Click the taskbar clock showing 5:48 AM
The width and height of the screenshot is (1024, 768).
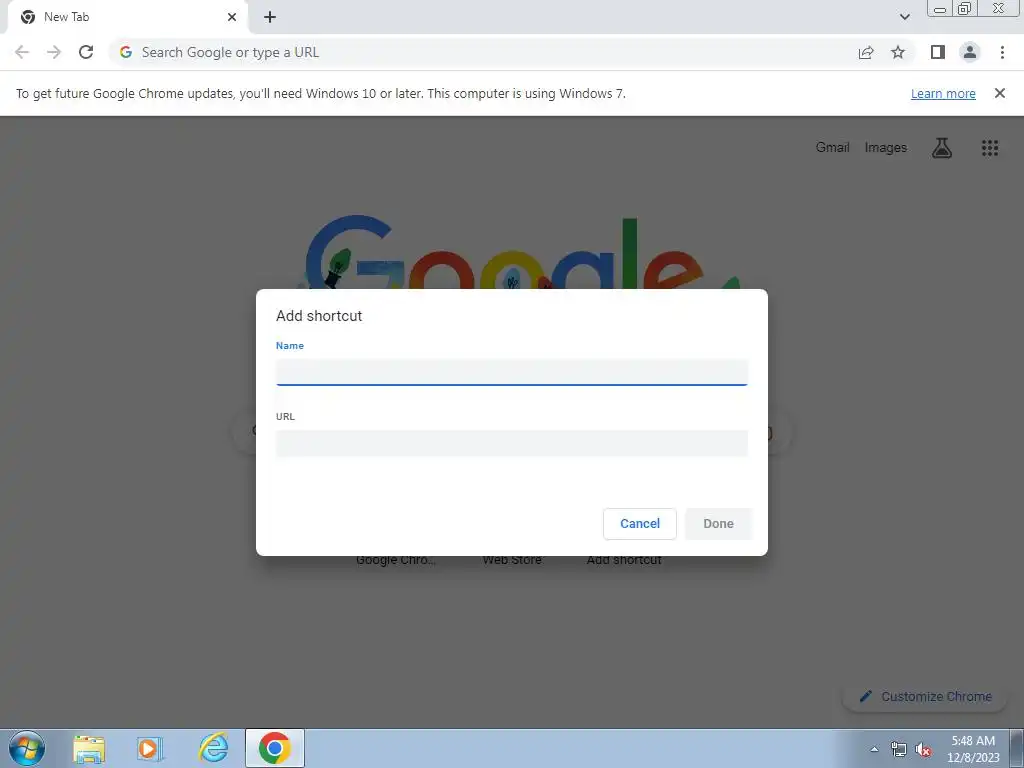[973, 749]
